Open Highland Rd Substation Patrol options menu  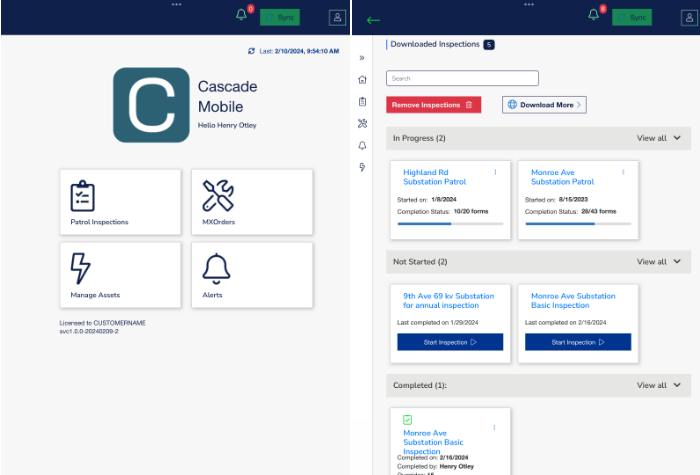(x=495, y=172)
